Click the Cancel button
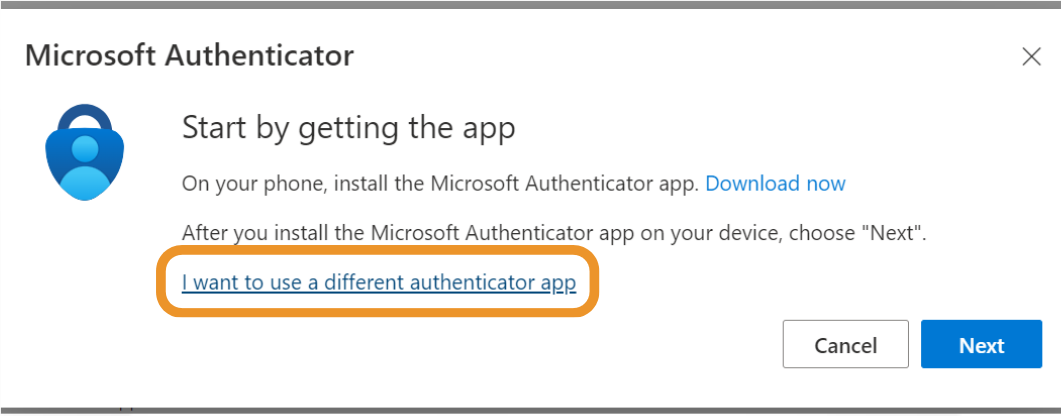This screenshot has height=416, width=1061. (845, 344)
